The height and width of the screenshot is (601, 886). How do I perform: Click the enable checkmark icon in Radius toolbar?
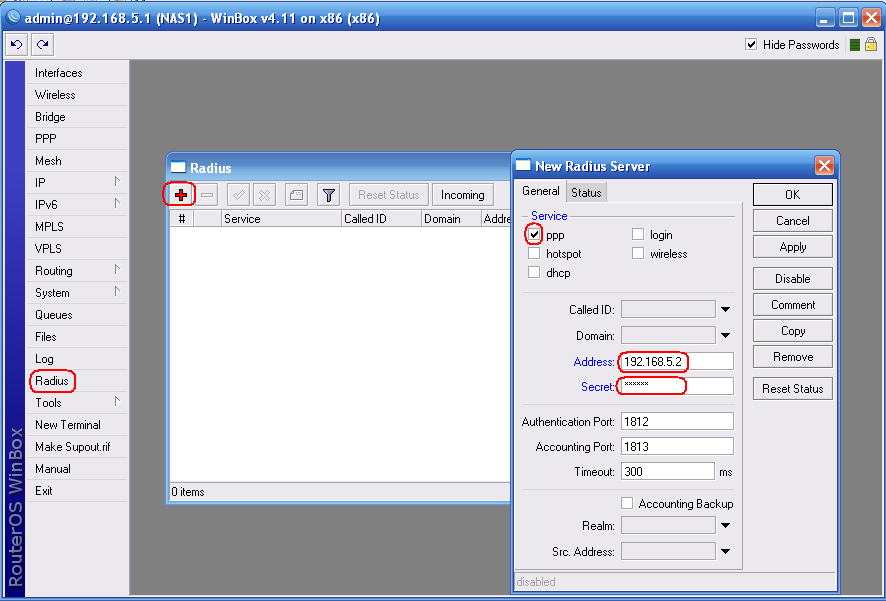[x=238, y=195]
